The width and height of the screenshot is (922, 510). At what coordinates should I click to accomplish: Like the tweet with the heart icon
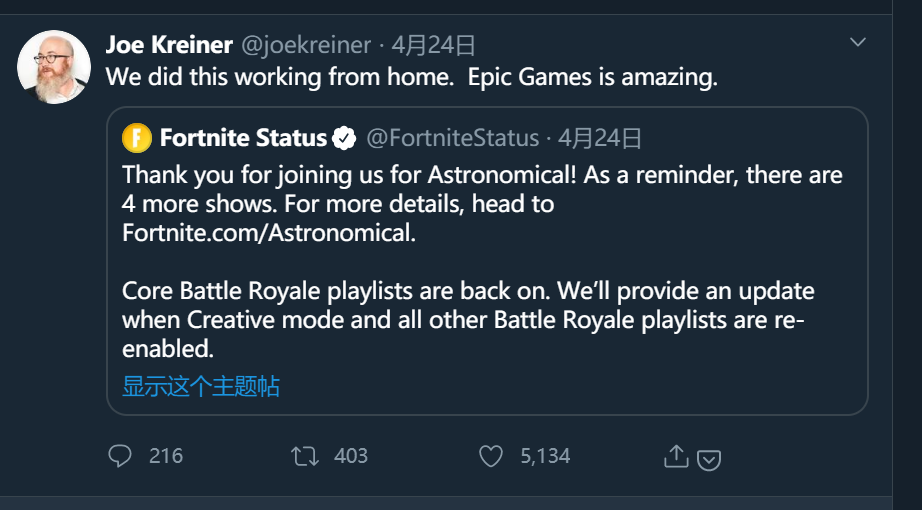(x=490, y=456)
